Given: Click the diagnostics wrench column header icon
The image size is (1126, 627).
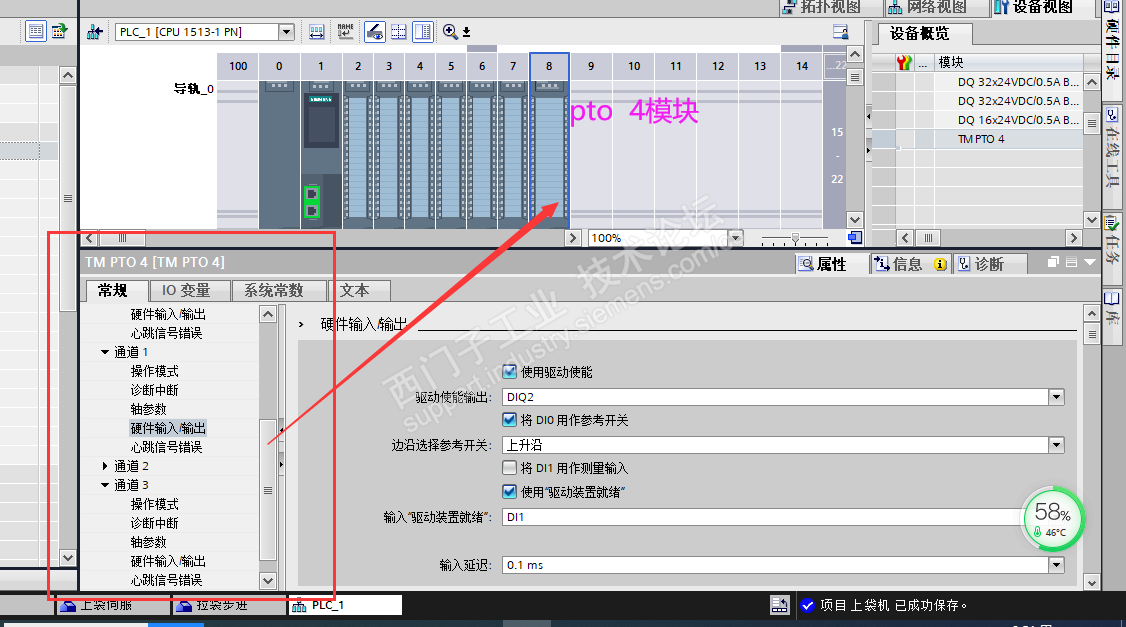Looking at the screenshot, I should click(904, 62).
